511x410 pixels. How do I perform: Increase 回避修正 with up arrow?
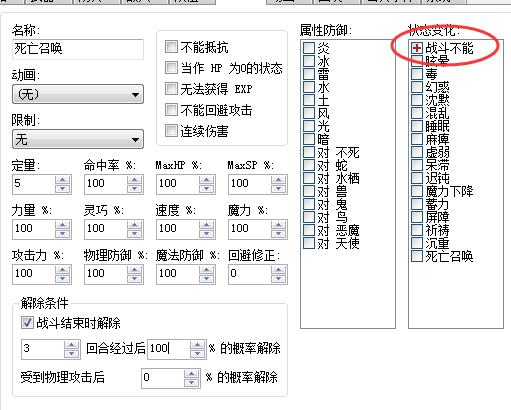click(279, 270)
